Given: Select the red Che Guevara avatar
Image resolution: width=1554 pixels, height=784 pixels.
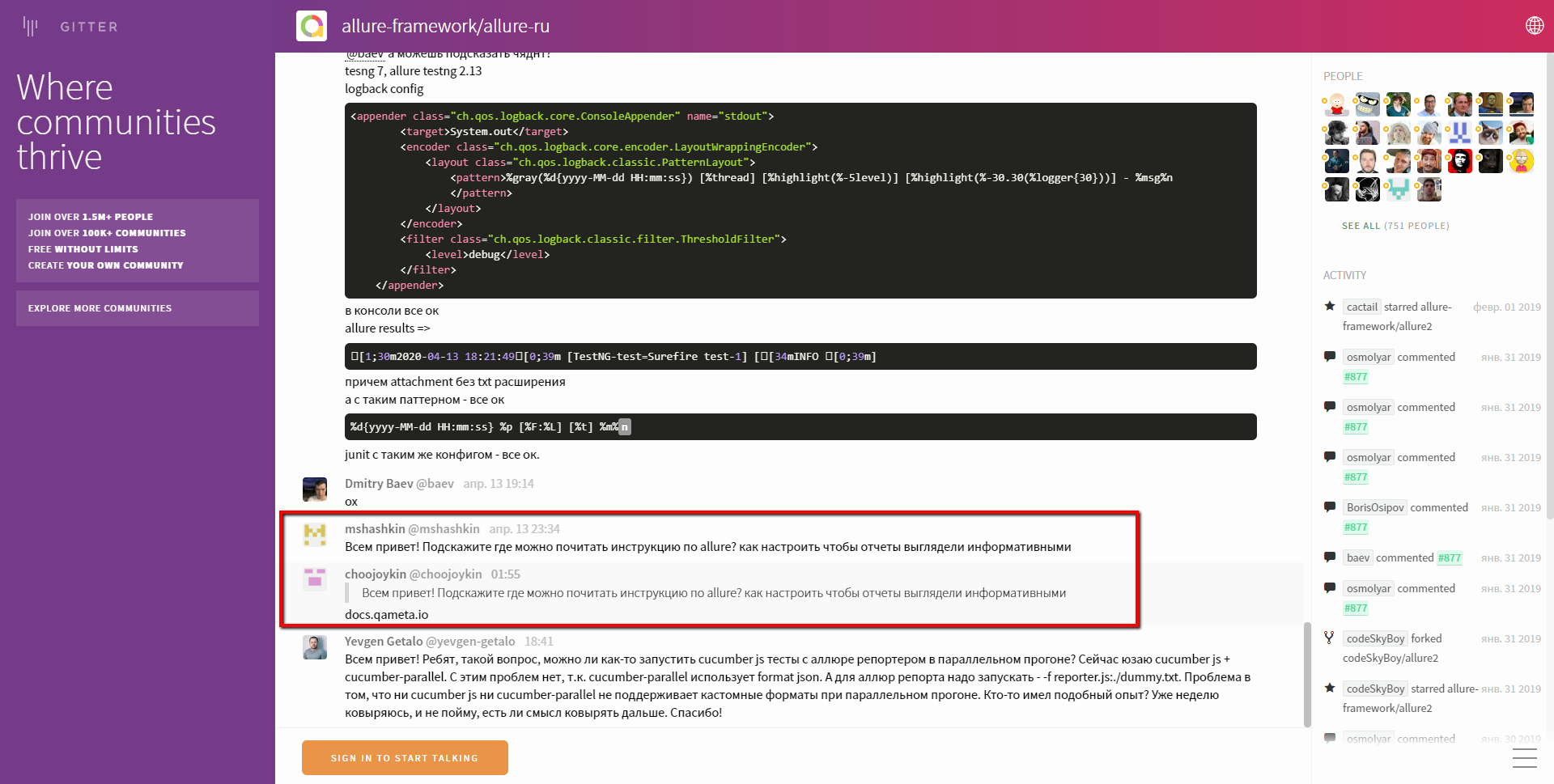Looking at the screenshot, I should tap(1460, 161).
